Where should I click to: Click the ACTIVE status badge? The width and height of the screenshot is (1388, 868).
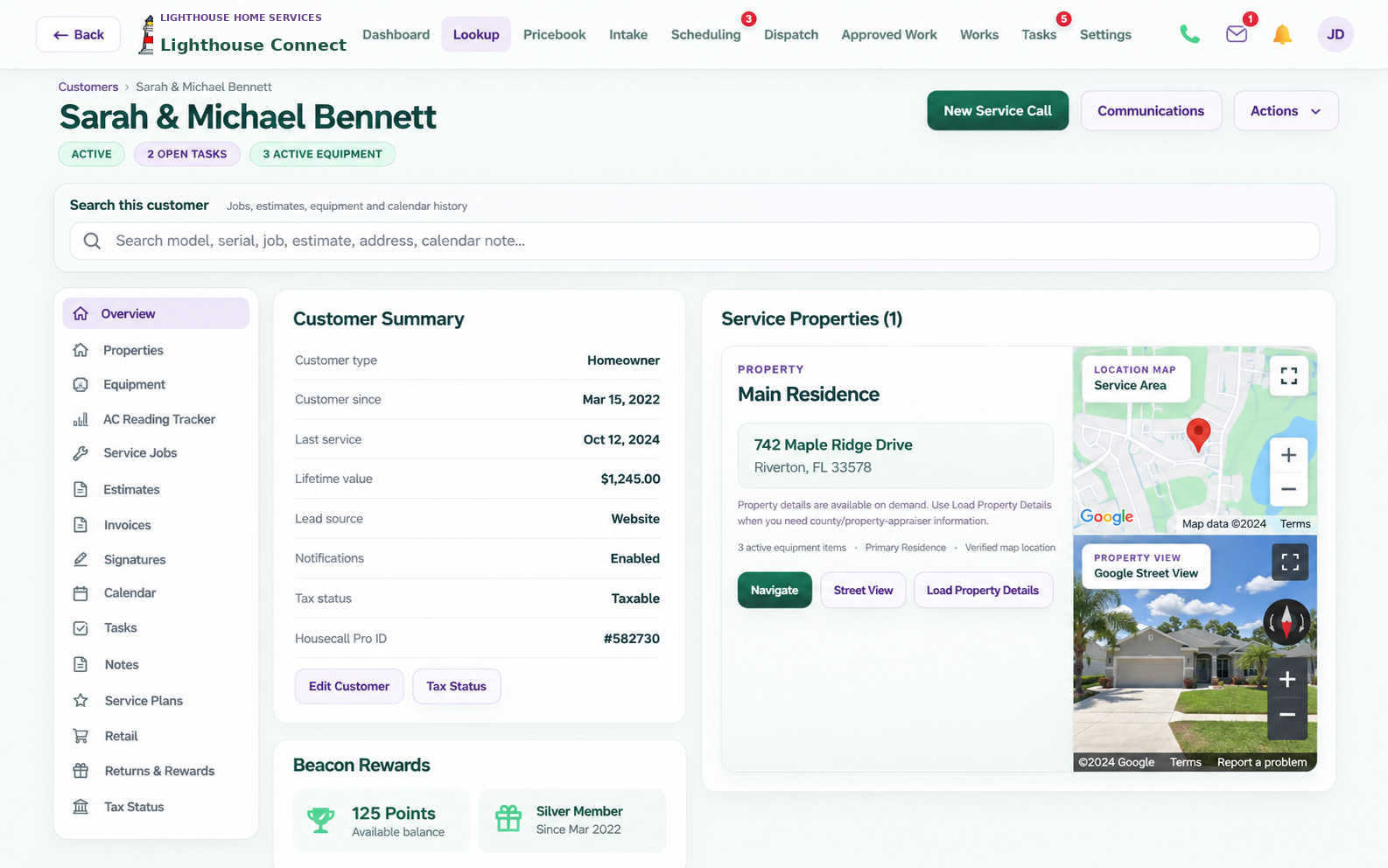coord(92,154)
